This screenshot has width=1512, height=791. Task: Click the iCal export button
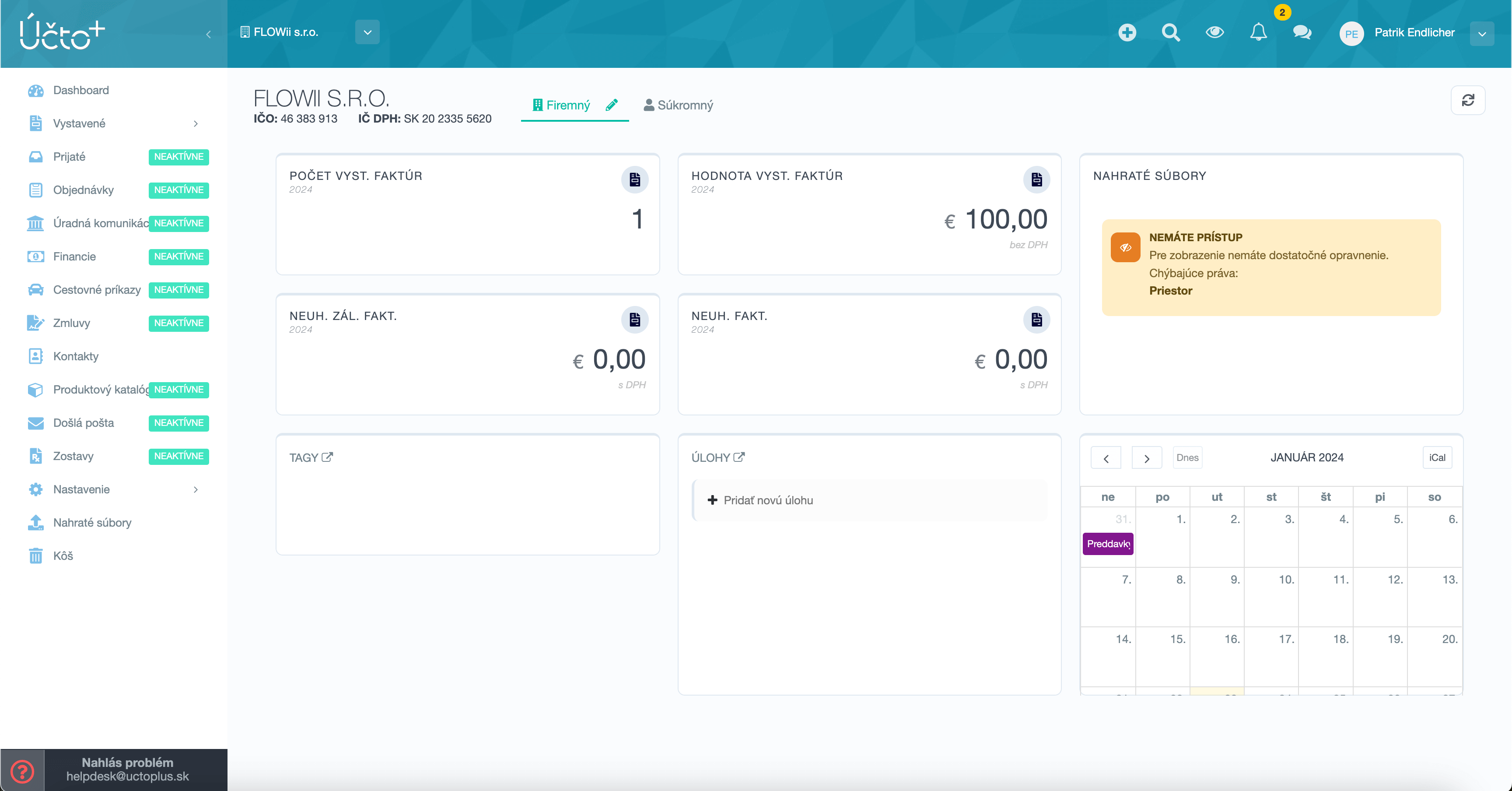(x=1438, y=458)
